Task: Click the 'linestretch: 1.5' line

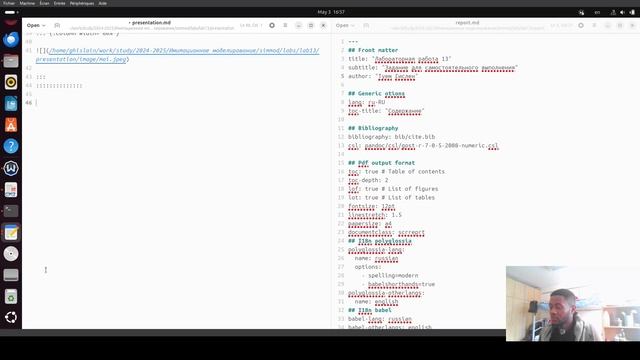Action: (x=375, y=215)
